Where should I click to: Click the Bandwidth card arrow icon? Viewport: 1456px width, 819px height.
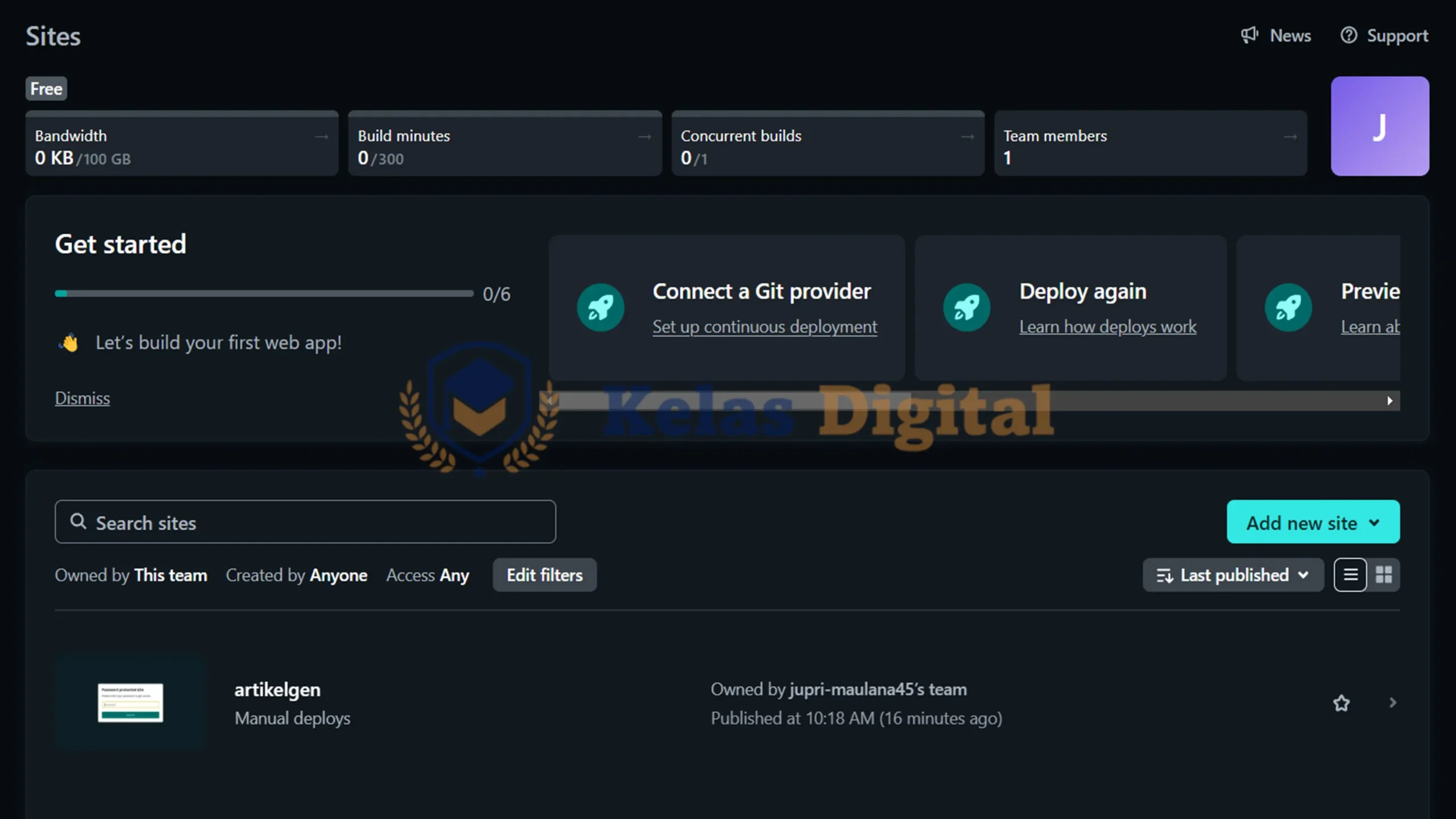[x=322, y=136]
